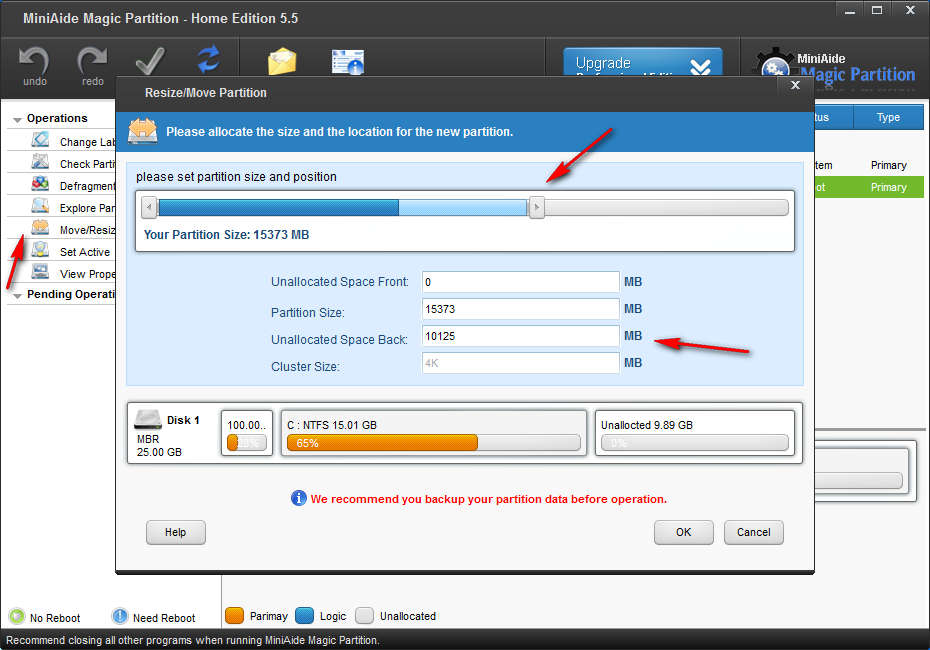Minimize the MiniAide window
Viewport: 930px width, 650px height.
coord(850,10)
